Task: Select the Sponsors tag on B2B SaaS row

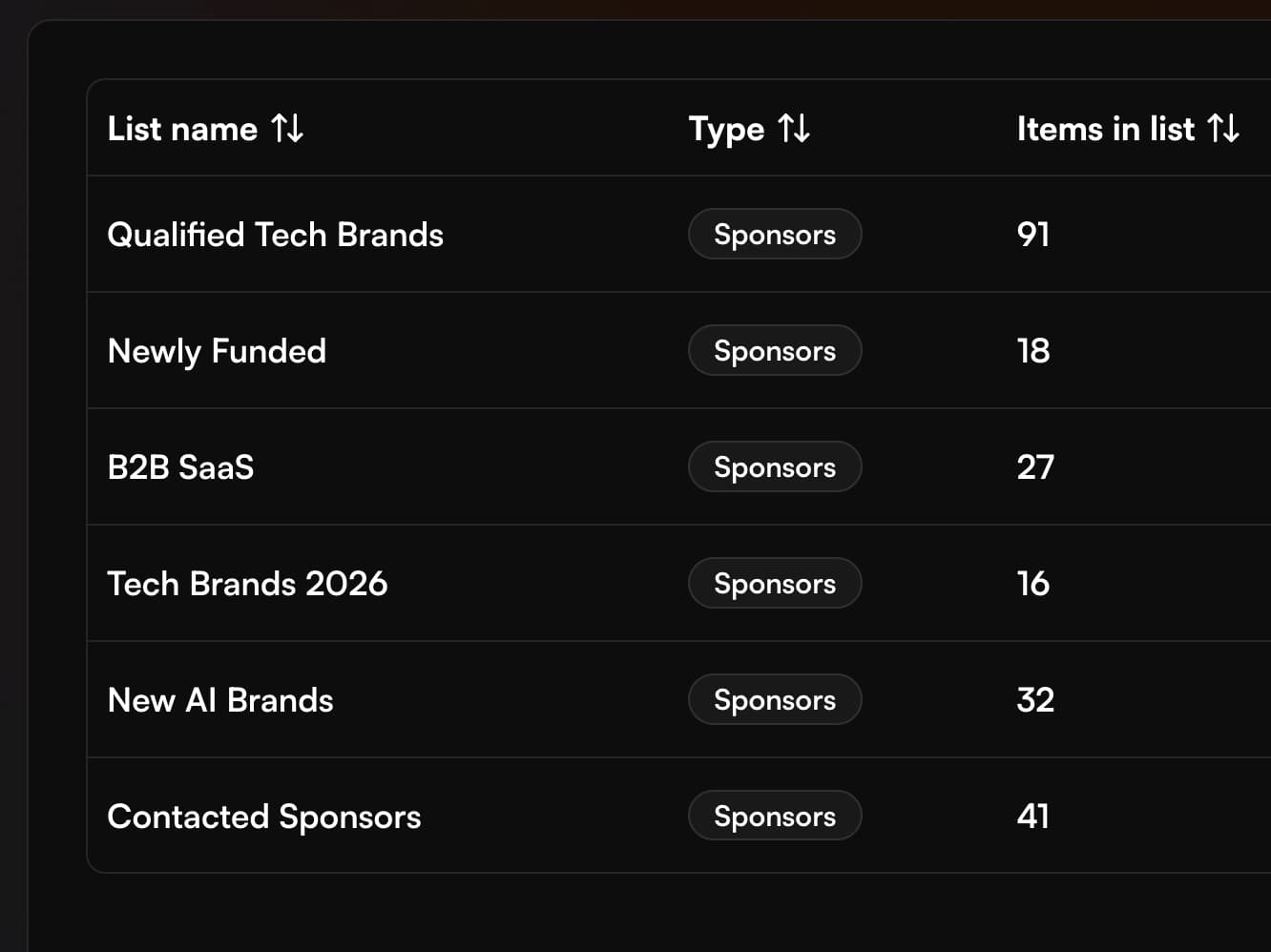Action: click(x=775, y=466)
